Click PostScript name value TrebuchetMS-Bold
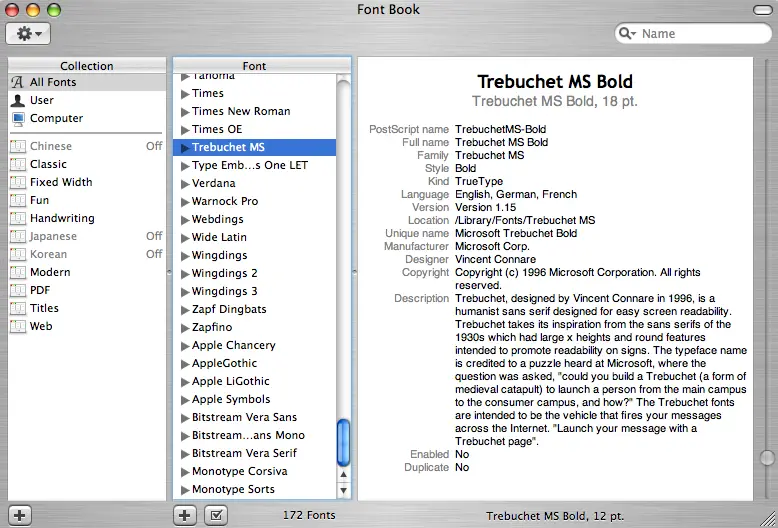 click(501, 130)
